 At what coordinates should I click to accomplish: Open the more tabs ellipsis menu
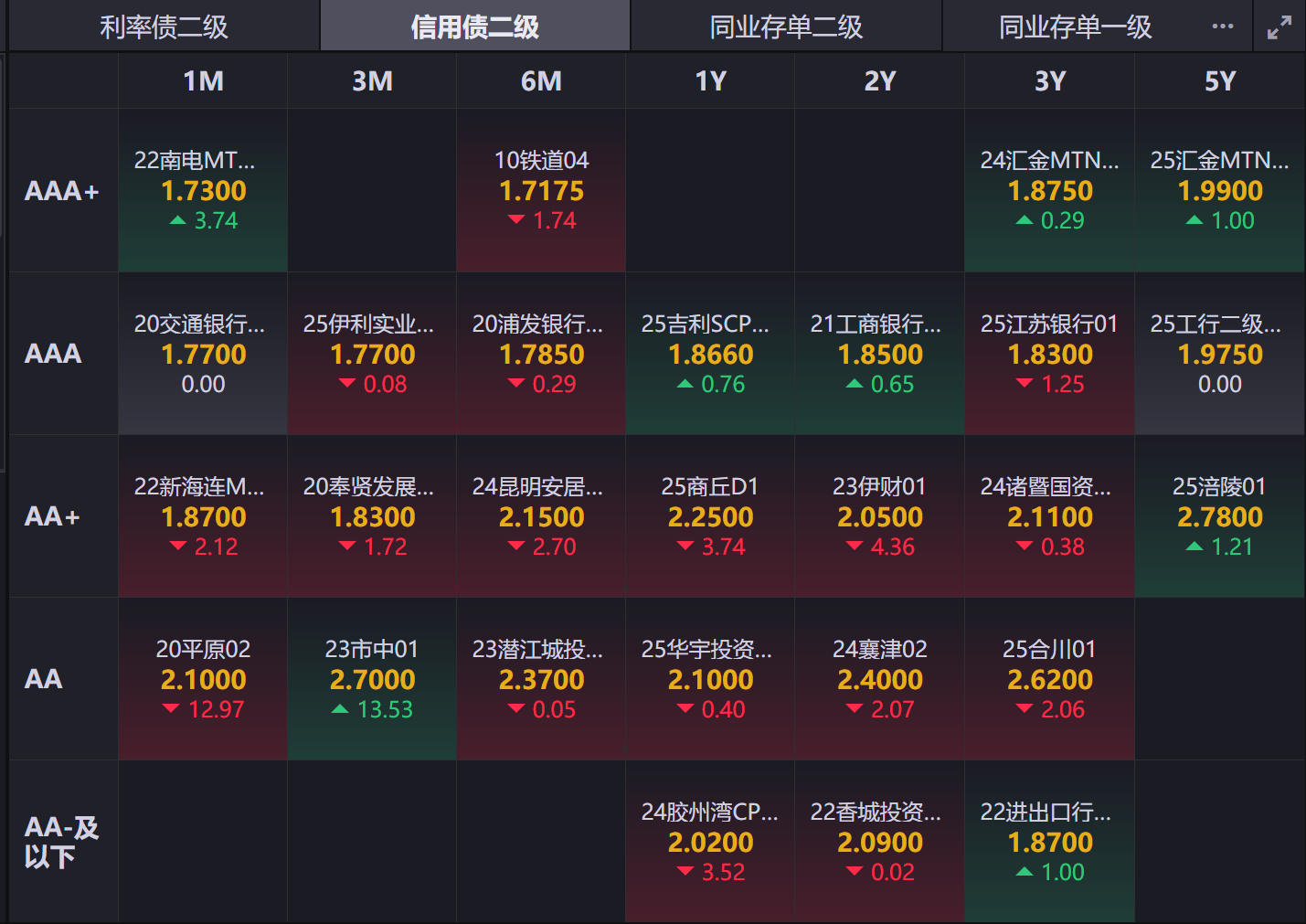tap(1223, 27)
